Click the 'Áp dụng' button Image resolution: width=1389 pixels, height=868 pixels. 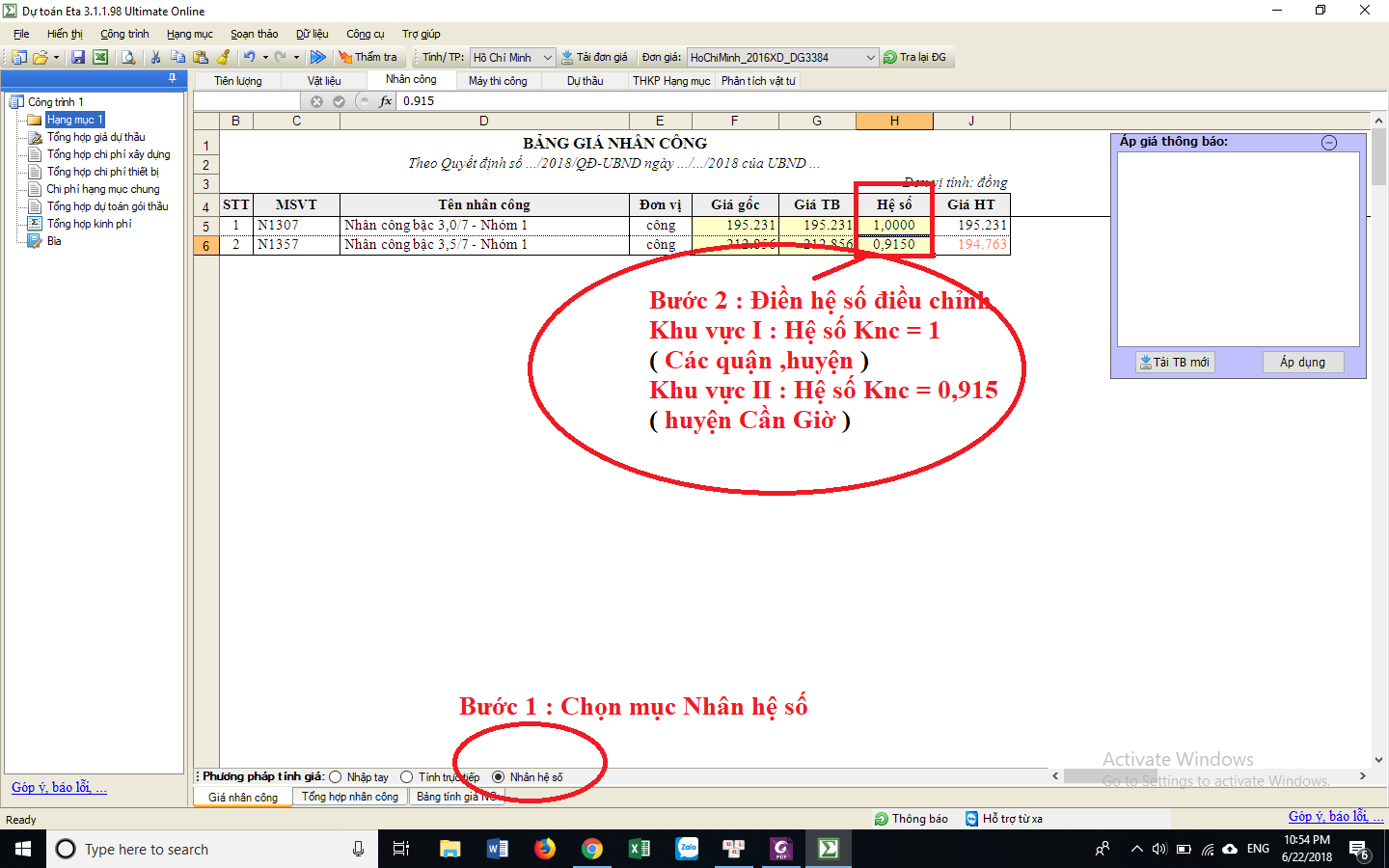click(x=1302, y=363)
